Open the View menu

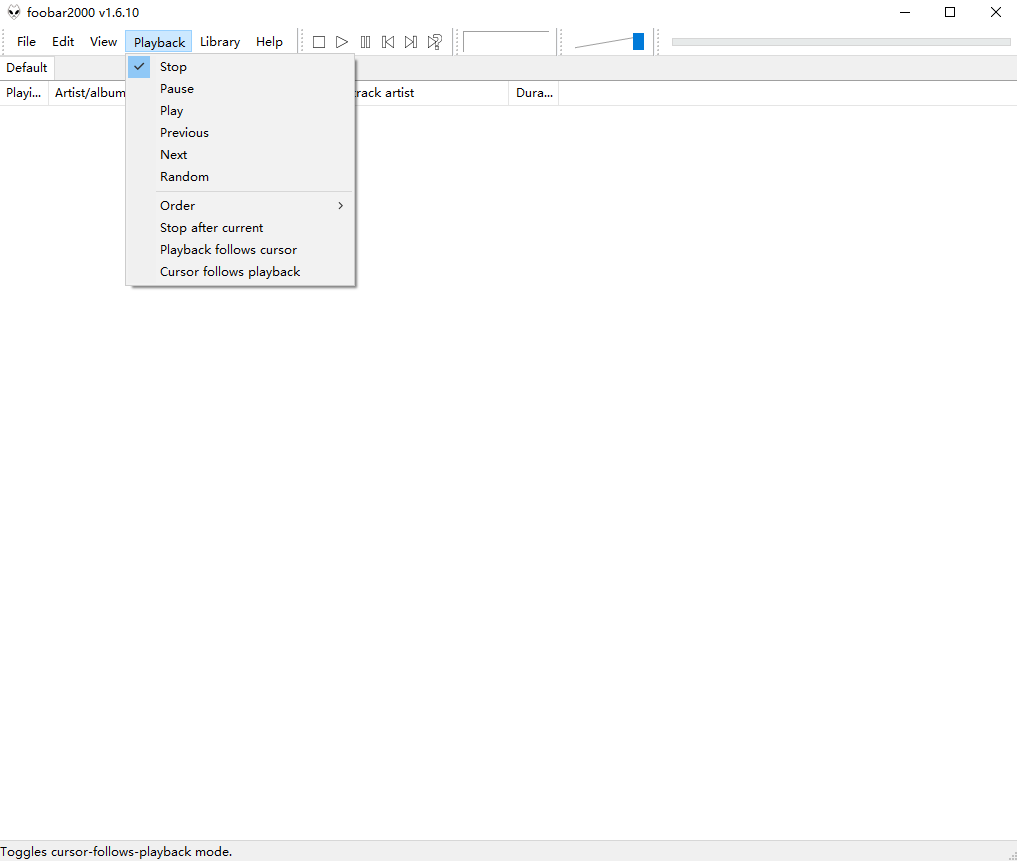[103, 42]
